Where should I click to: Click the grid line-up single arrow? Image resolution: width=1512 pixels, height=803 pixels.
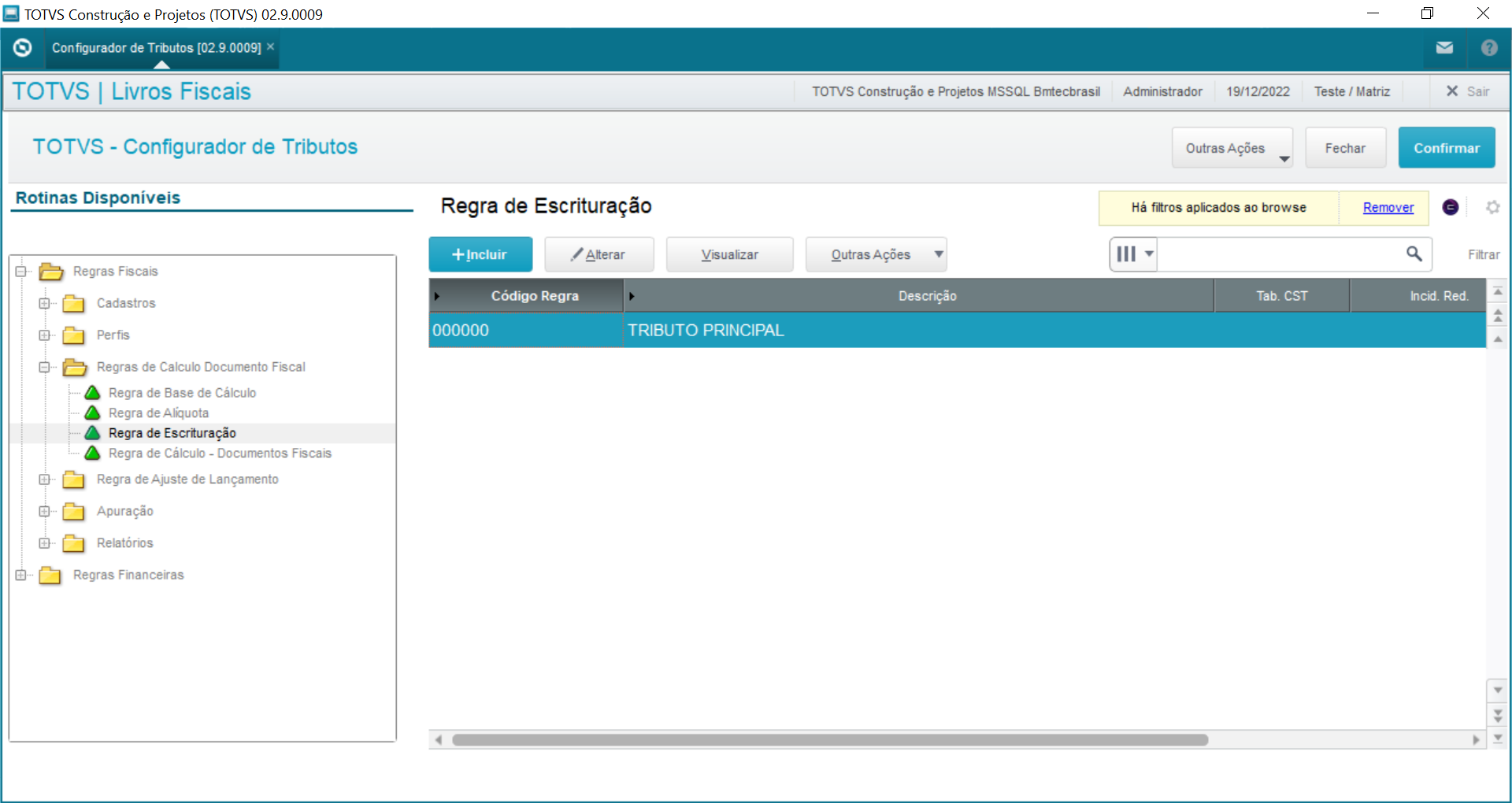(x=1498, y=339)
